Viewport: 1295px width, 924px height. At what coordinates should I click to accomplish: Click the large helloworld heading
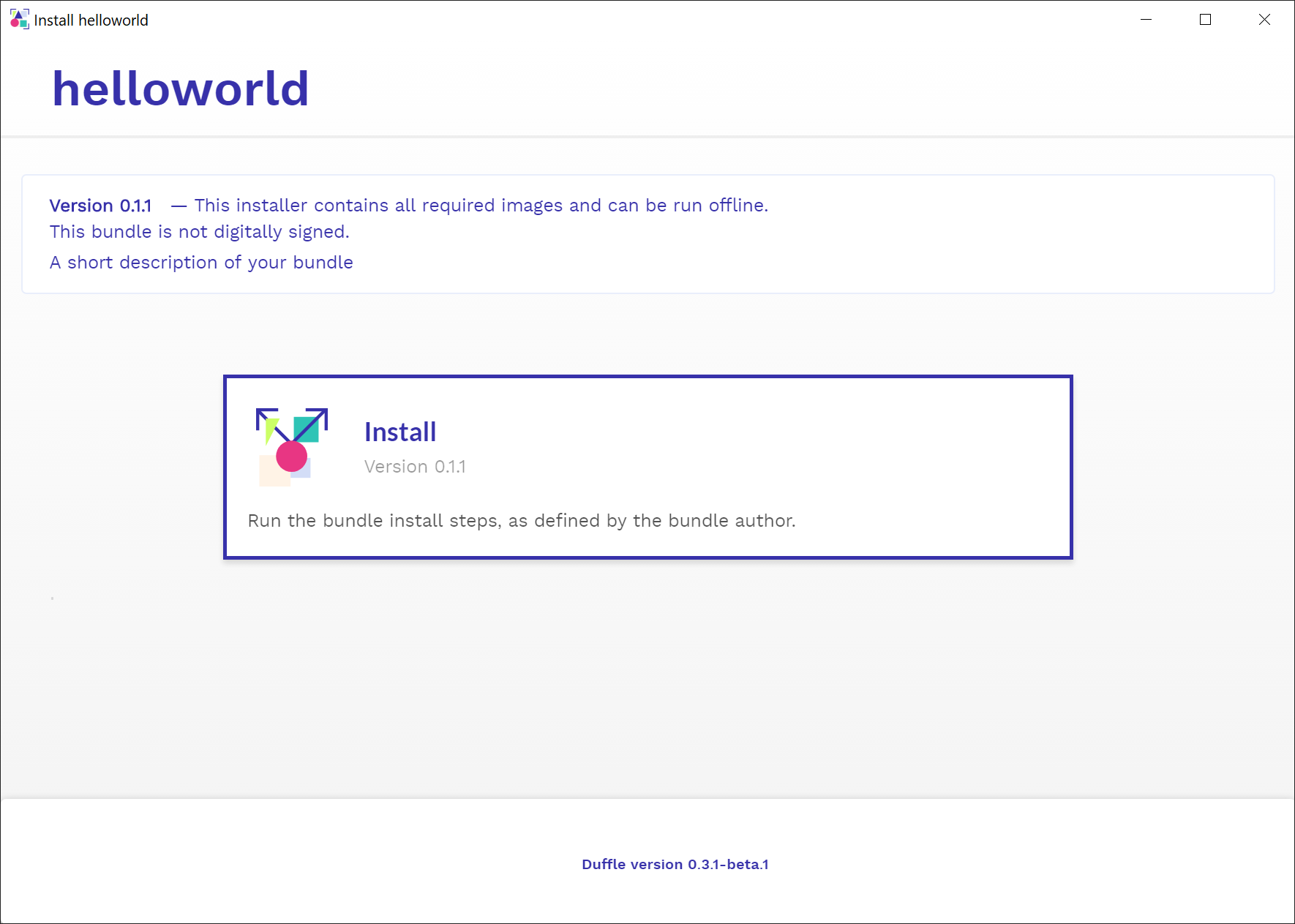180,89
